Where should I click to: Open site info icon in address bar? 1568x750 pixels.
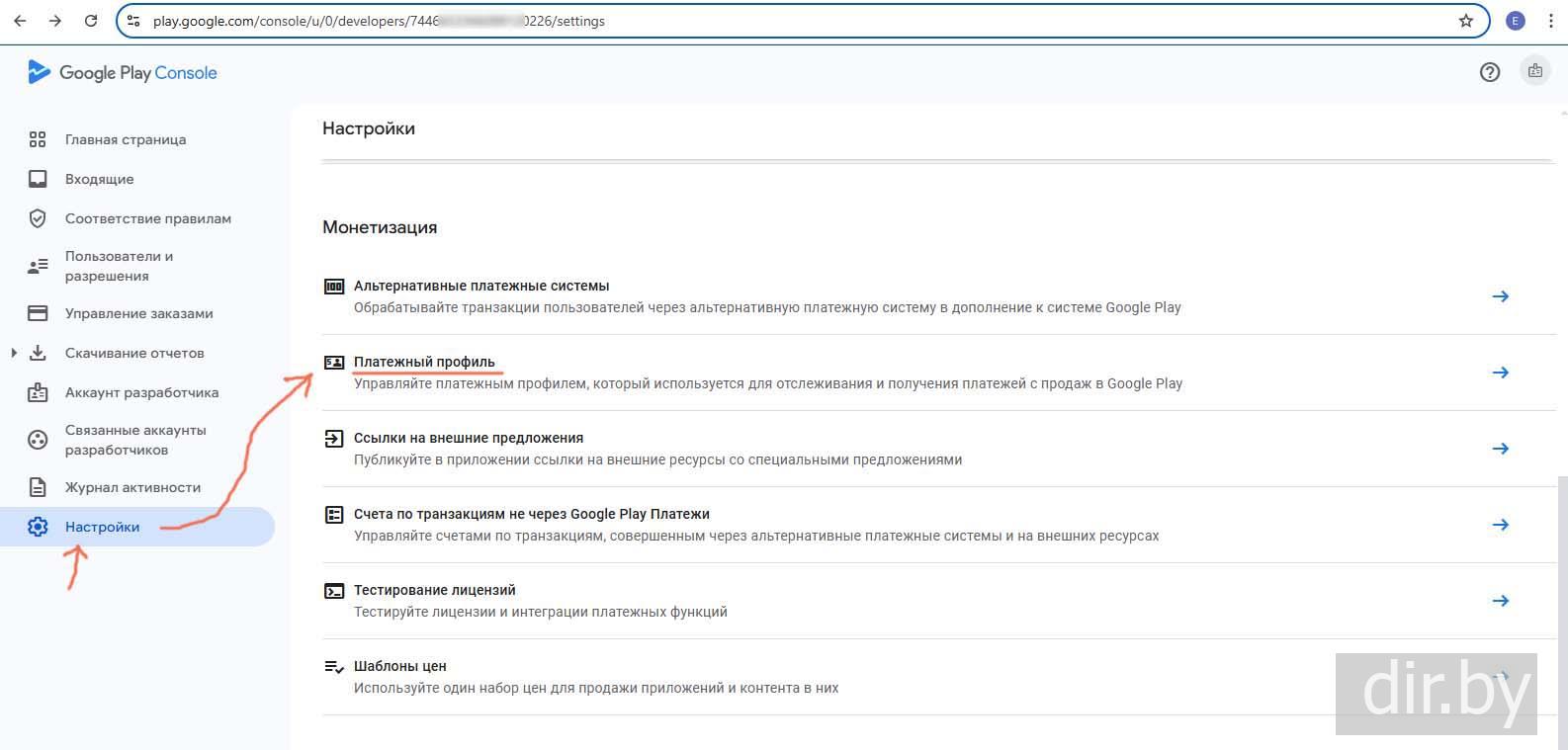[133, 21]
